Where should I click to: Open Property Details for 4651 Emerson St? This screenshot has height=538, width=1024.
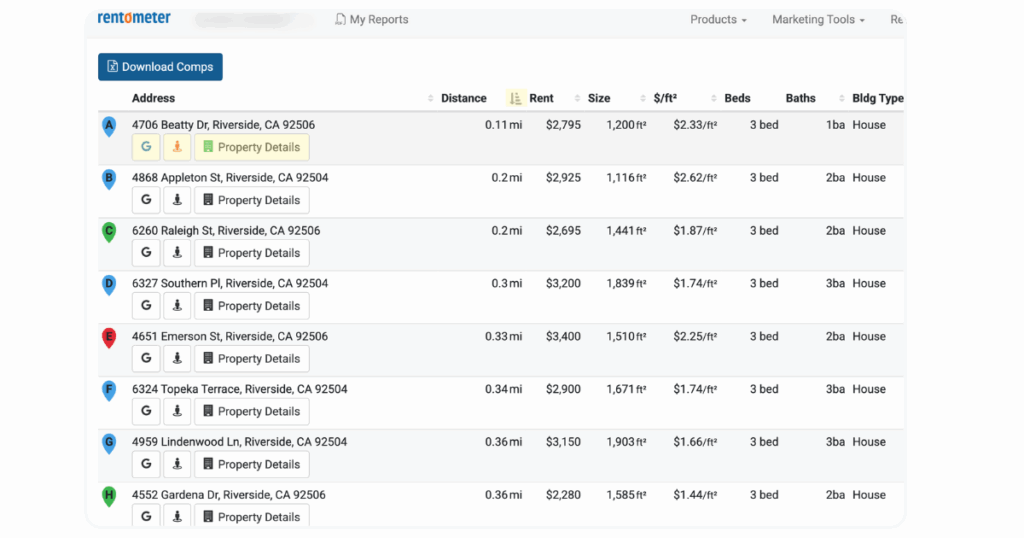251,358
